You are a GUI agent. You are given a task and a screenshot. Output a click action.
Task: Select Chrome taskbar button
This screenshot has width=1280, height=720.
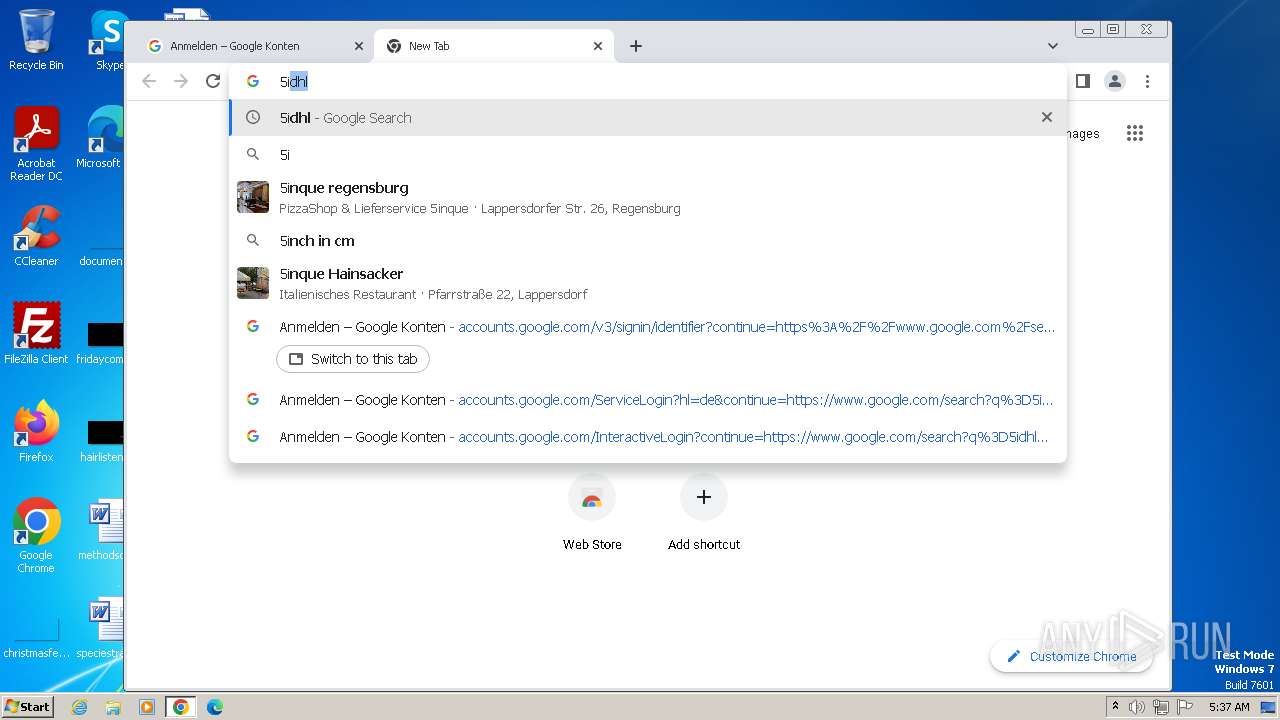click(181, 707)
